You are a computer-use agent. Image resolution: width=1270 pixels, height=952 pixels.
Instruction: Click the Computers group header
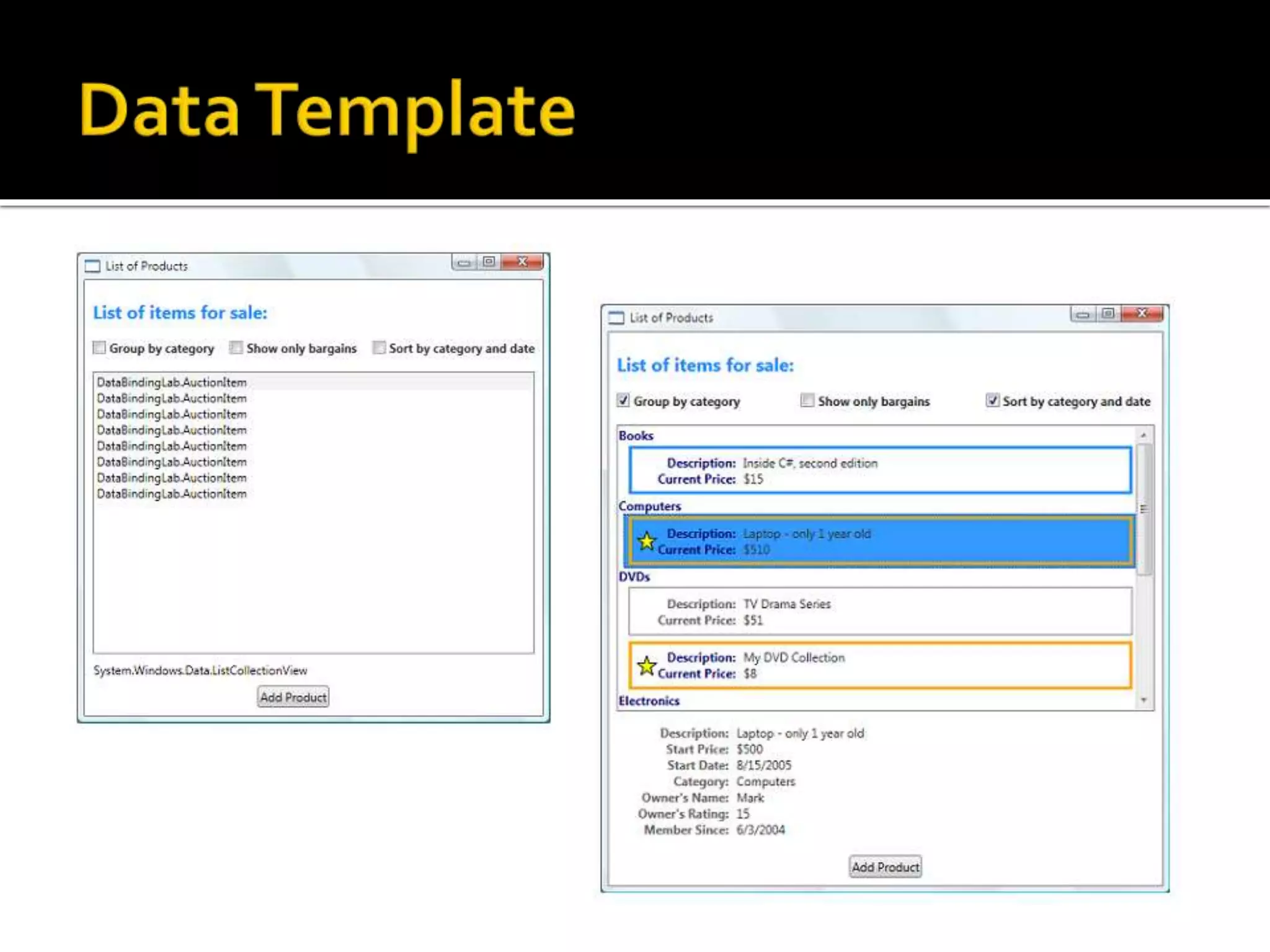(649, 506)
